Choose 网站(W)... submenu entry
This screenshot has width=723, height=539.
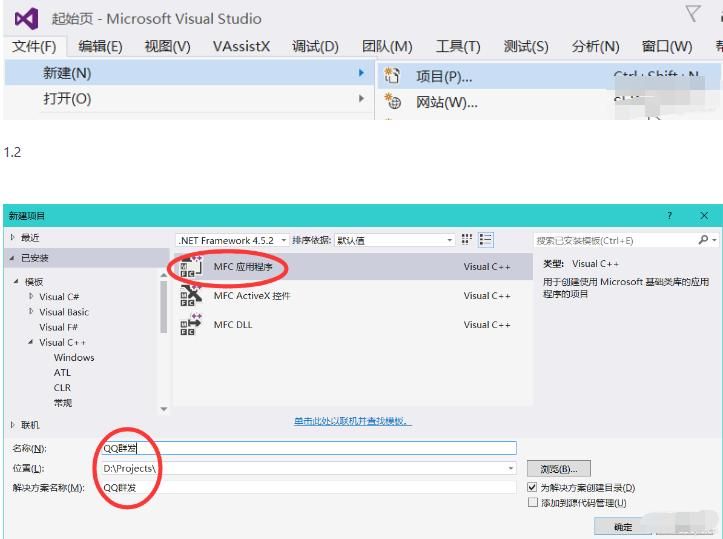pos(549,102)
